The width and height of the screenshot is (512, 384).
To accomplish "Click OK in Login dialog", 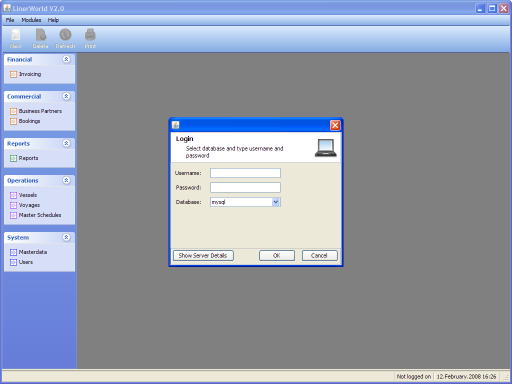I will pos(277,256).
